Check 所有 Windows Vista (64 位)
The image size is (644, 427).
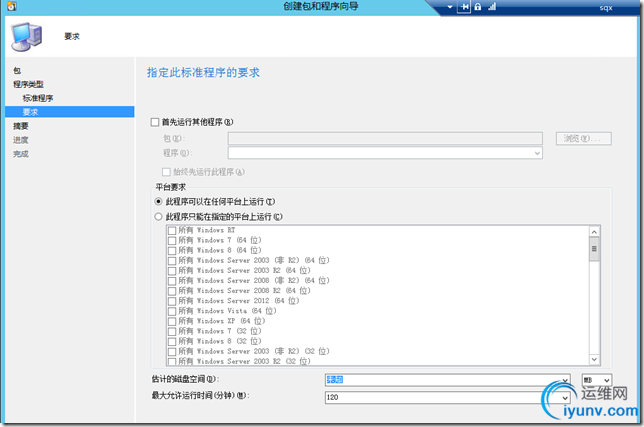[172, 311]
